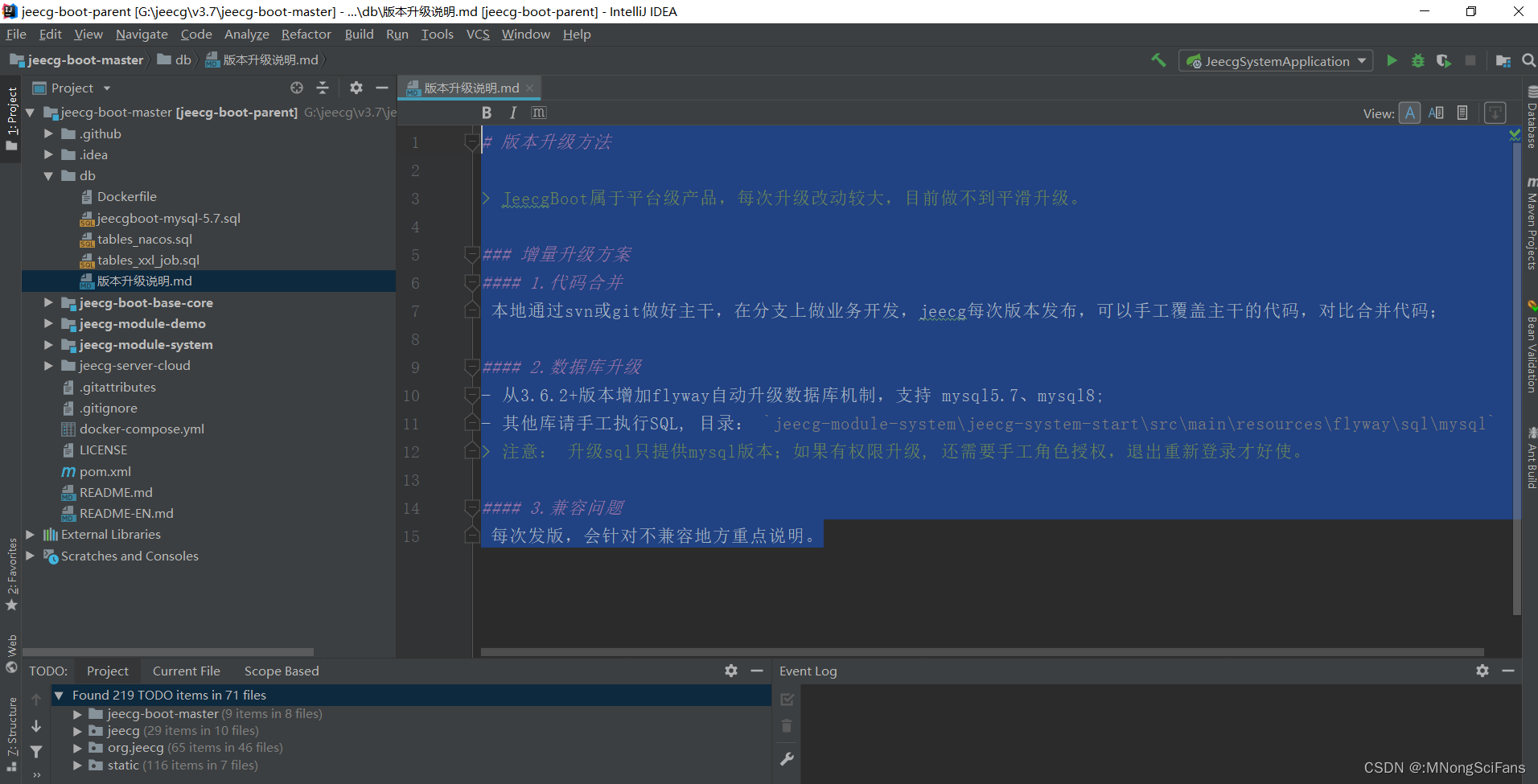Image resolution: width=1538 pixels, height=784 pixels.
Task: Toggle the Project tool window side tab
Action: pyautogui.click(x=11, y=118)
